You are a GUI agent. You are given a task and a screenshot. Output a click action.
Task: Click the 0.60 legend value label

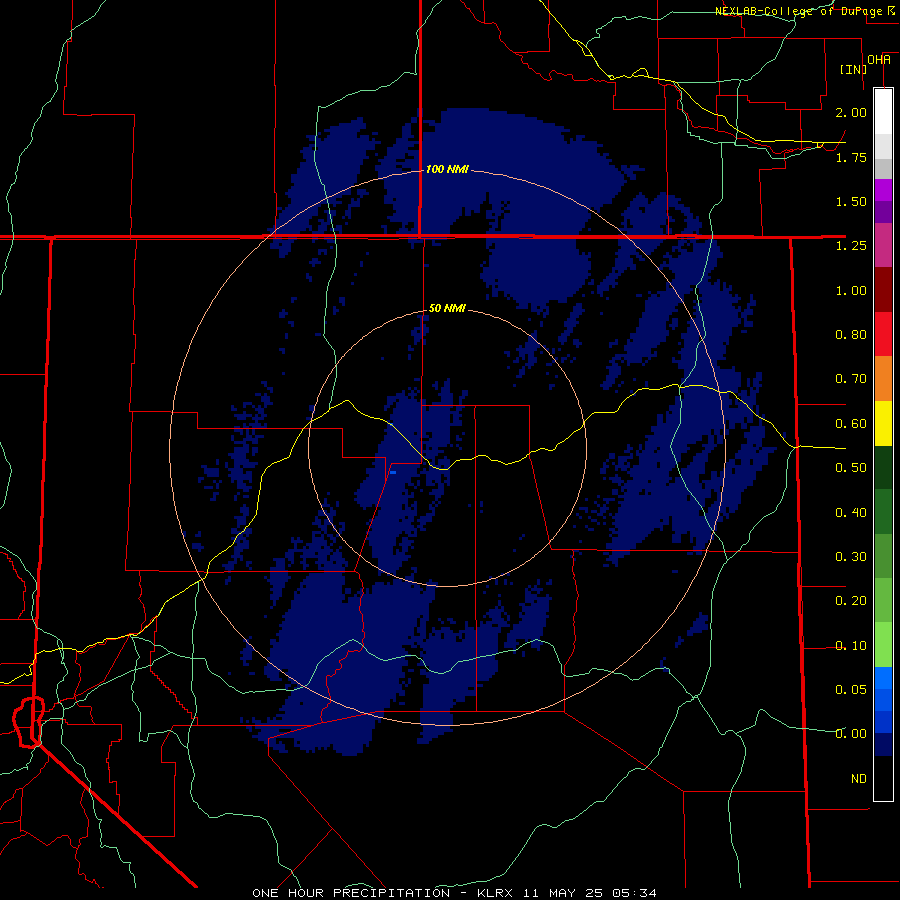click(851, 424)
